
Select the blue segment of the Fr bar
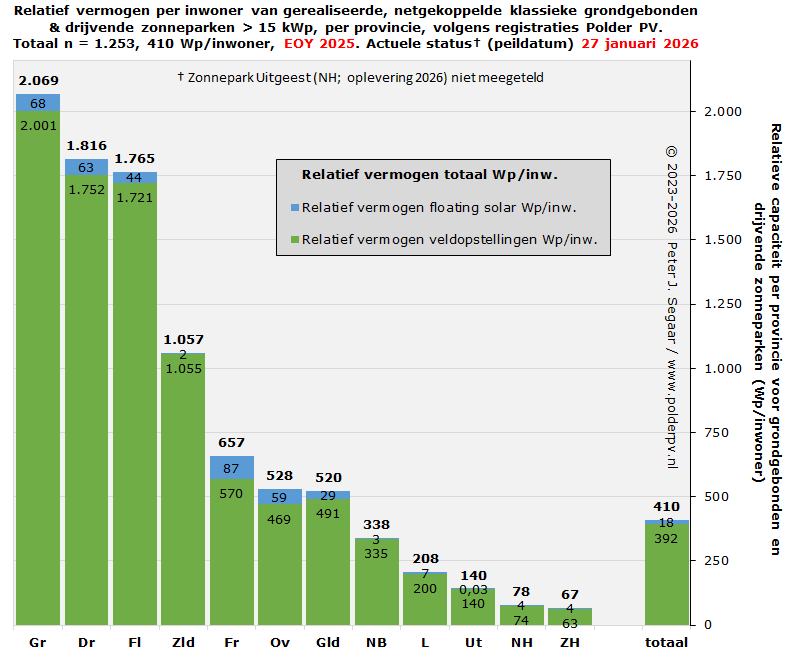click(x=231, y=468)
